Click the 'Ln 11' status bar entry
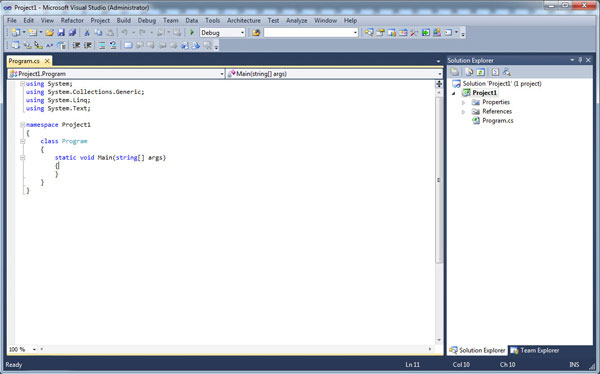 tap(412, 364)
